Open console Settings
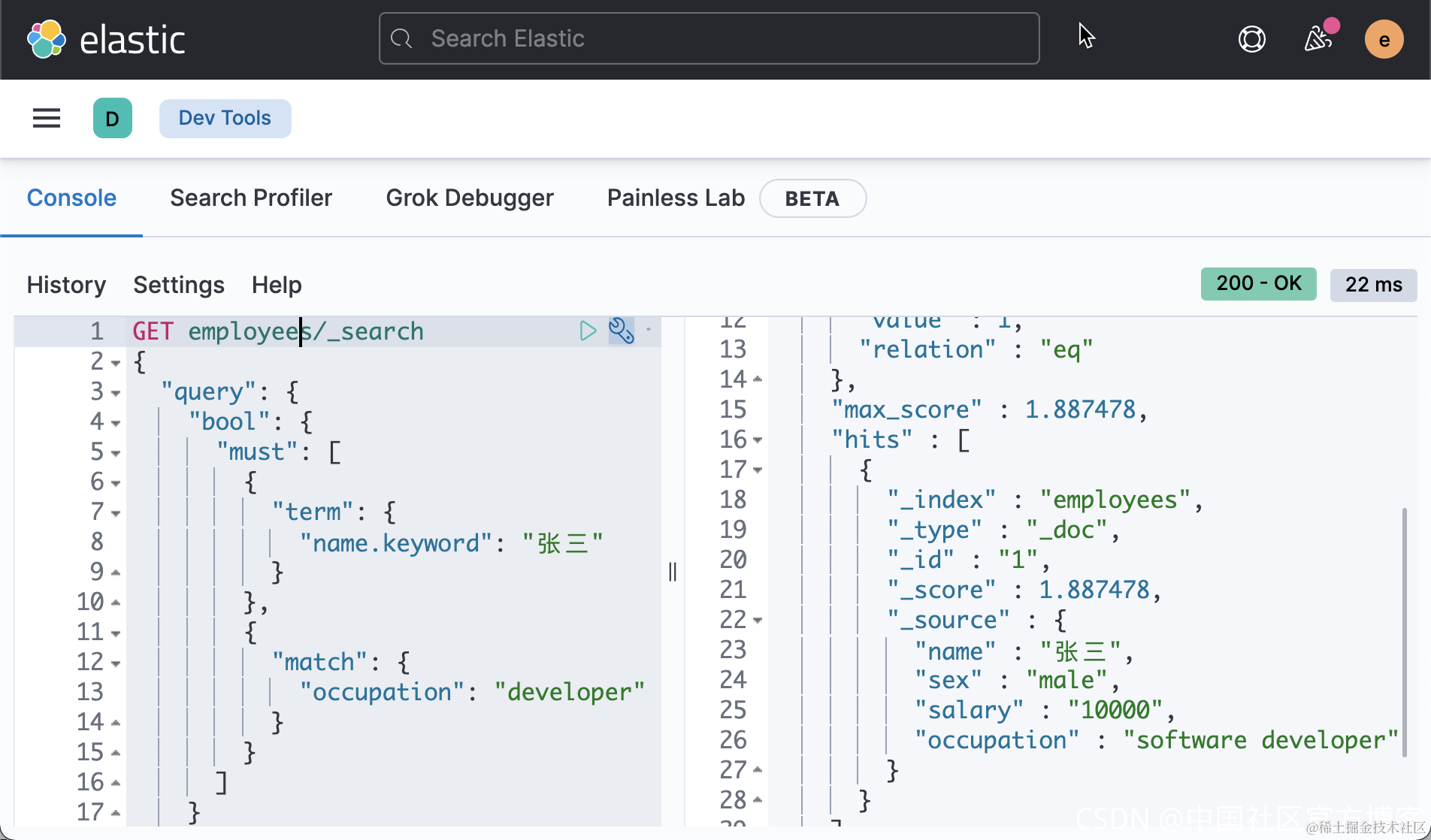The image size is (1431, 840). point(179,285)
